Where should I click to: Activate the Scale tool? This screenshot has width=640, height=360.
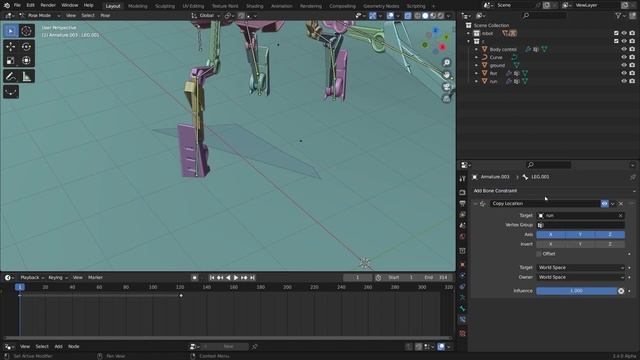[11, 61]
